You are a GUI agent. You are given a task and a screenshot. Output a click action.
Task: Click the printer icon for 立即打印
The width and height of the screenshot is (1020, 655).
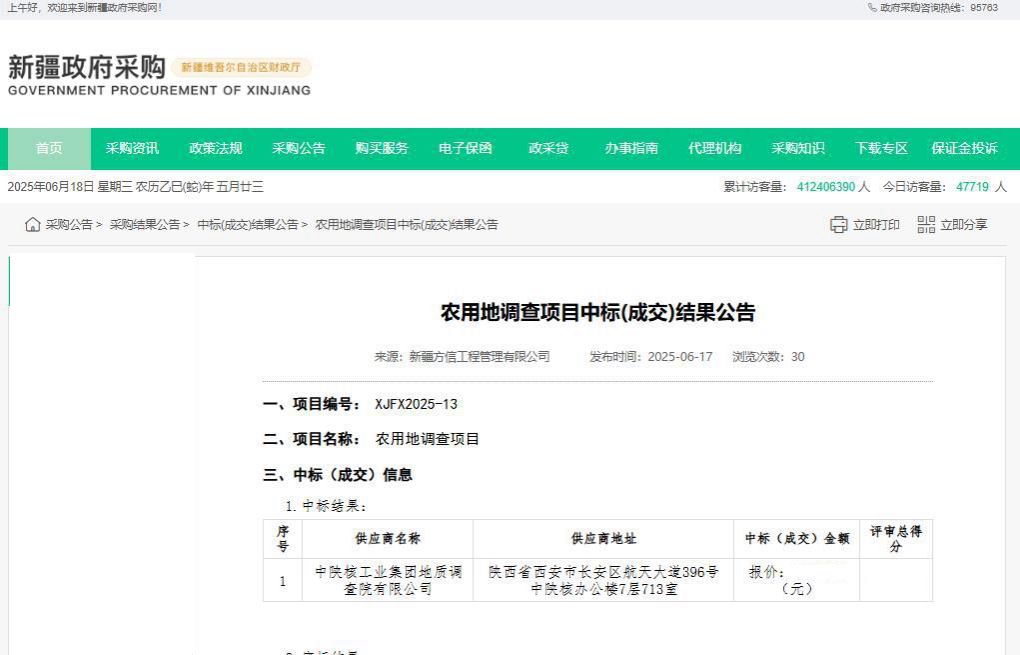point(838,225)
